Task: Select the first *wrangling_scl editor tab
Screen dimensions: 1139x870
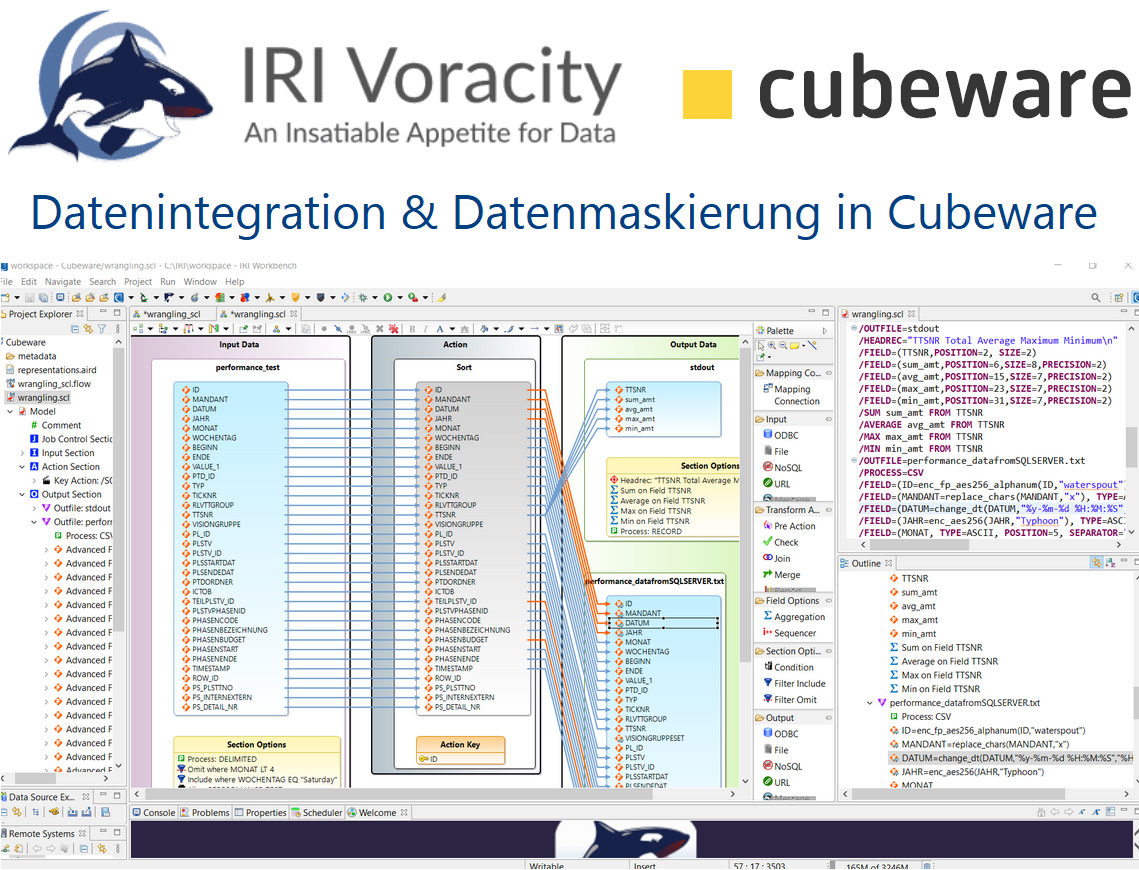Action: click(x=172, y=314)
